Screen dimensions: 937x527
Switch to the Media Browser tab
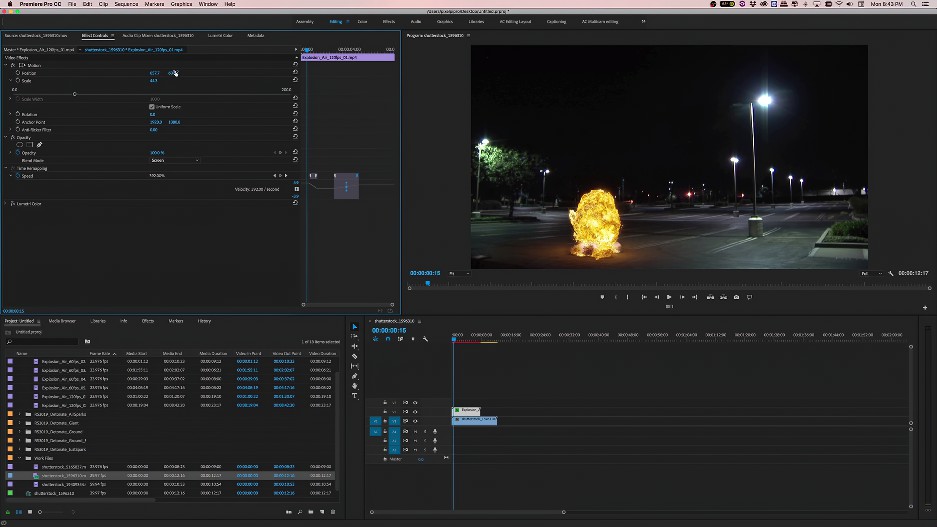[x=62, y=321]
